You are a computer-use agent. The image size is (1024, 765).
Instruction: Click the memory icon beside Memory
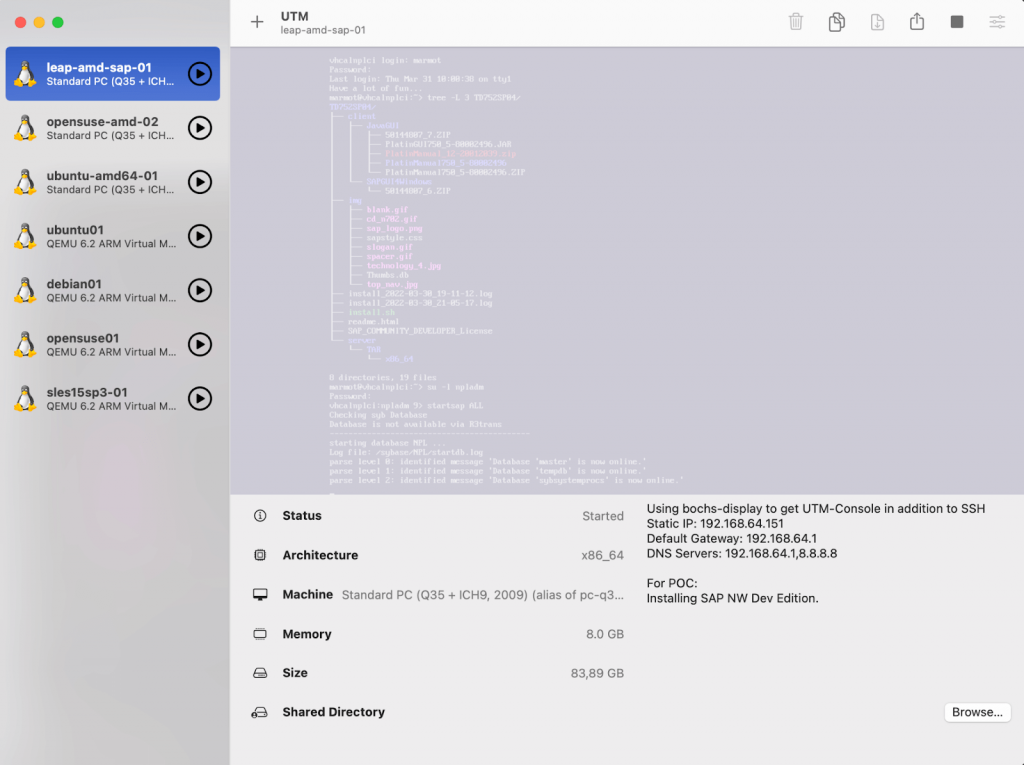[x=260, y=634]
